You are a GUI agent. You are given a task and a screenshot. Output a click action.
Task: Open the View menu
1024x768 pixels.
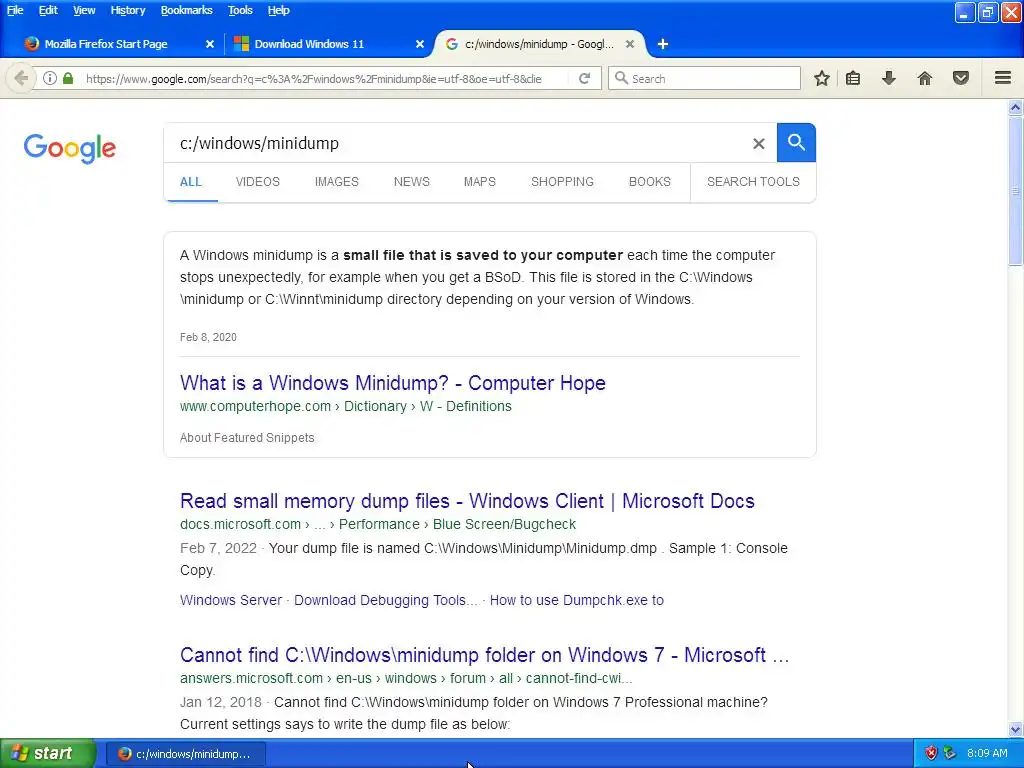pos(84,10)
